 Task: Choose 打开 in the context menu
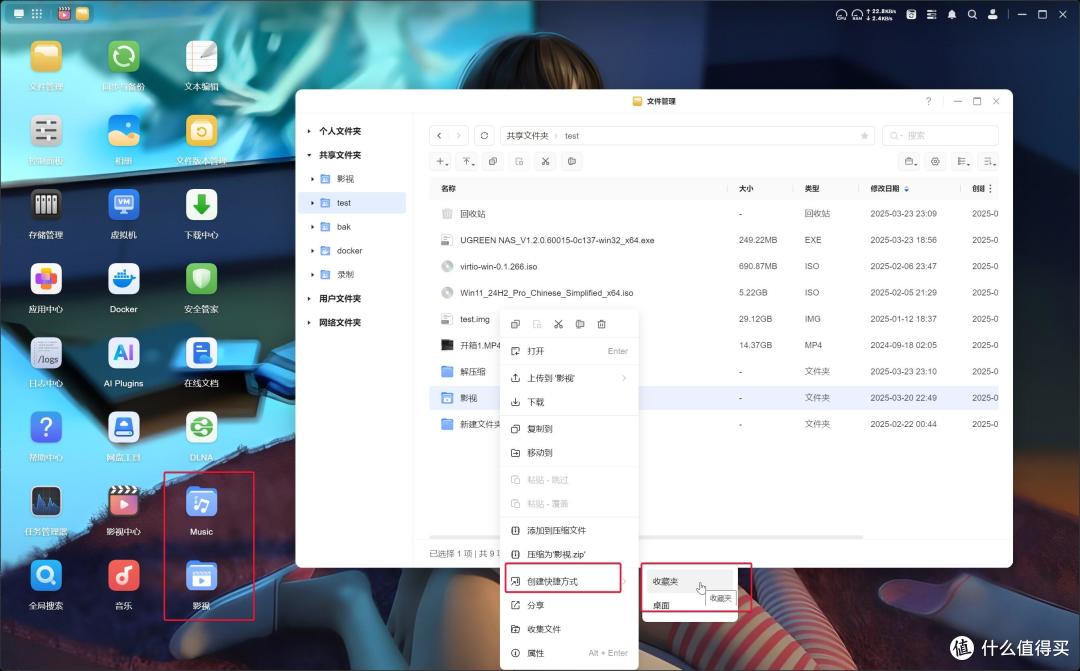[569, 351]
